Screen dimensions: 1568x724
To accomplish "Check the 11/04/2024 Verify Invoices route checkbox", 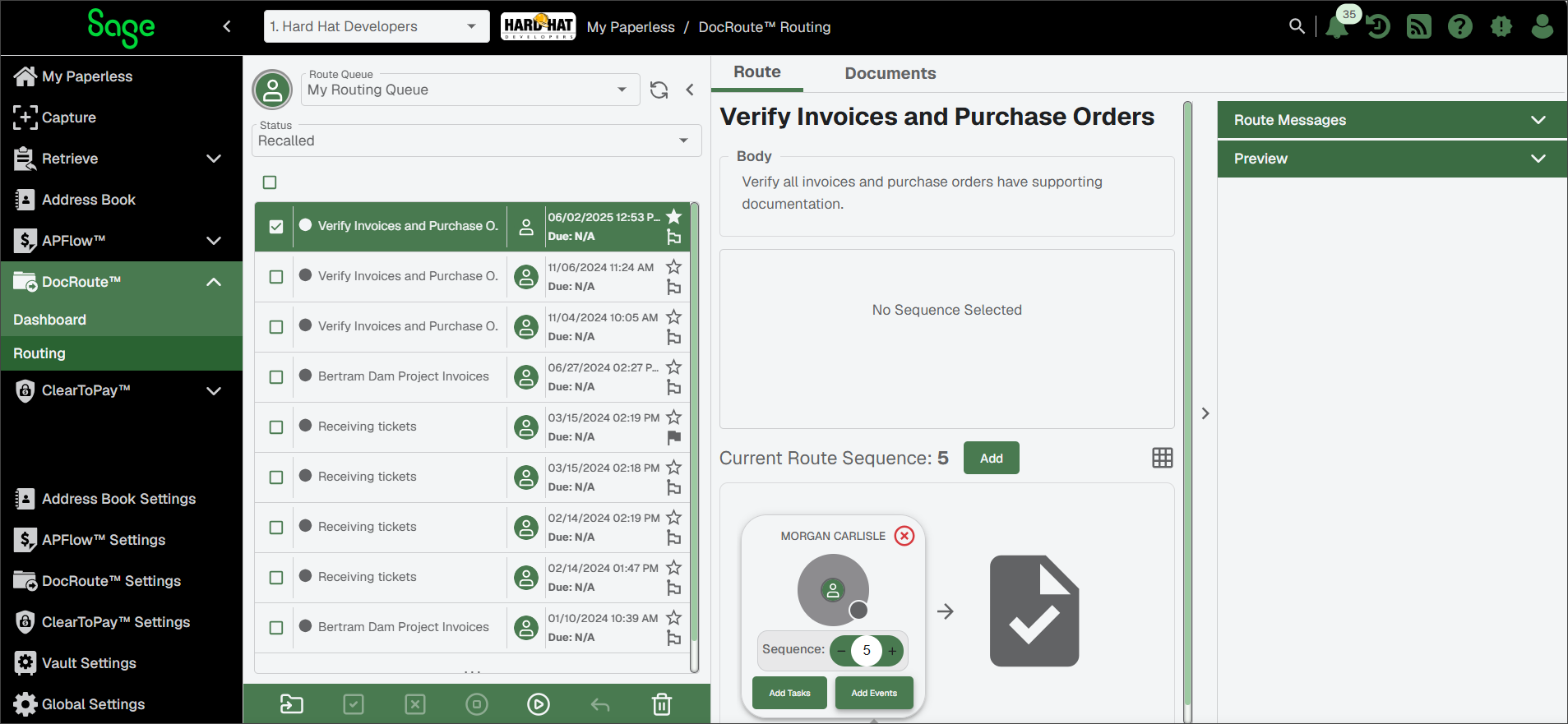I will (276, 327).
